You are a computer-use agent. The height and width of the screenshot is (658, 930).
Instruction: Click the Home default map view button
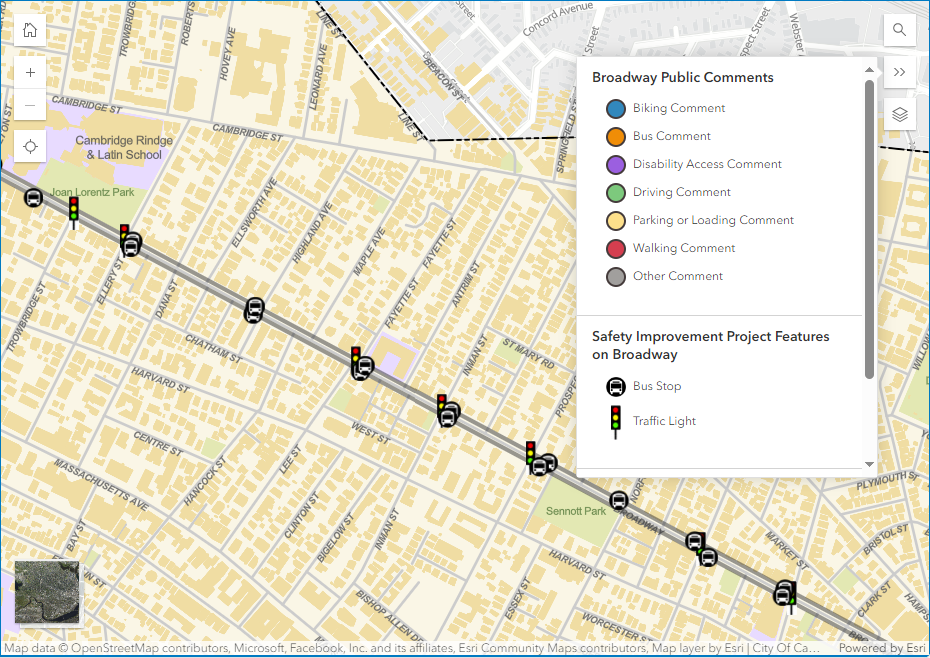(x=30, y=30)
